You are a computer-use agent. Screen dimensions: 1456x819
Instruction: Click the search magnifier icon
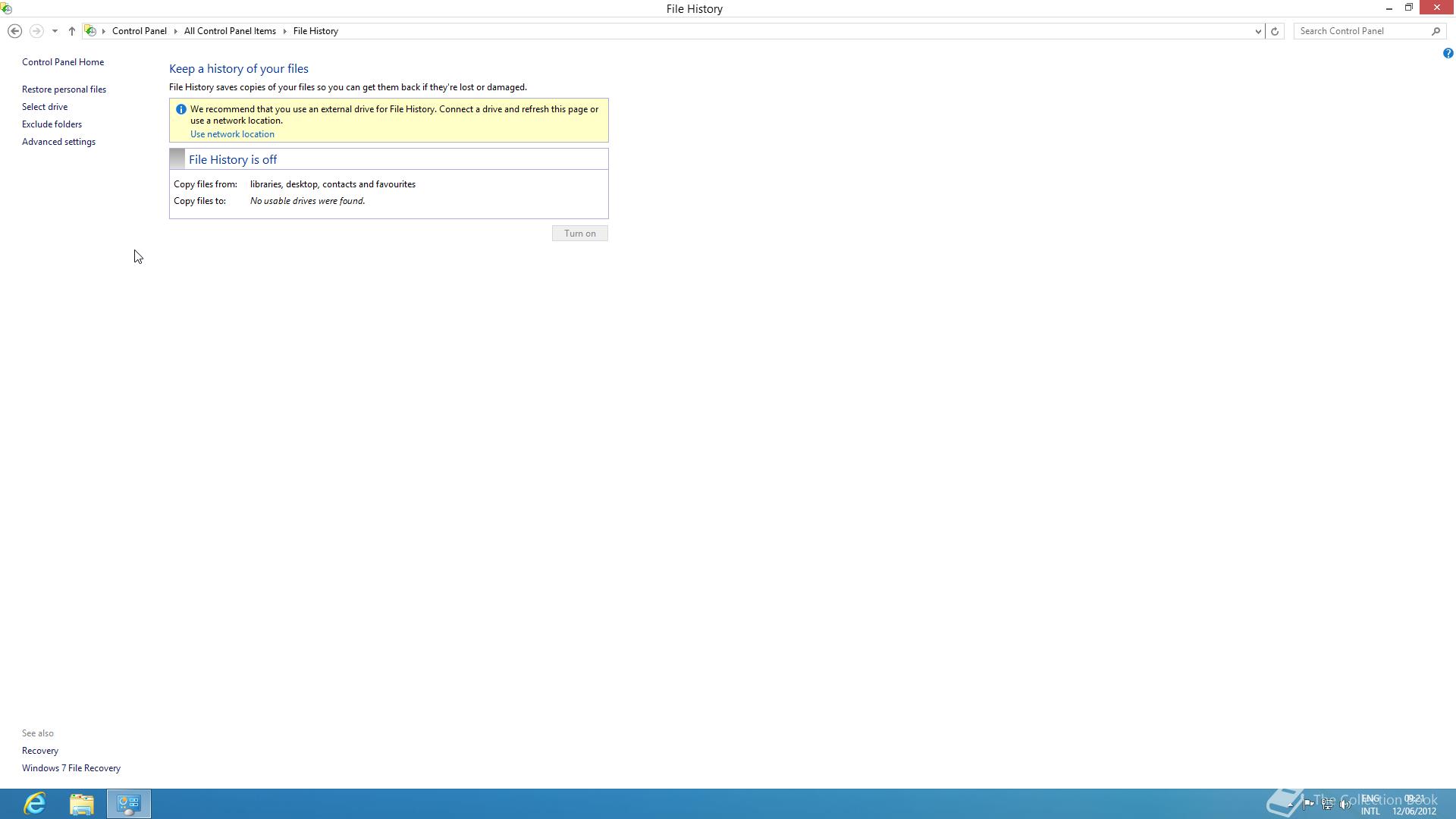[x=1436, y=31]
